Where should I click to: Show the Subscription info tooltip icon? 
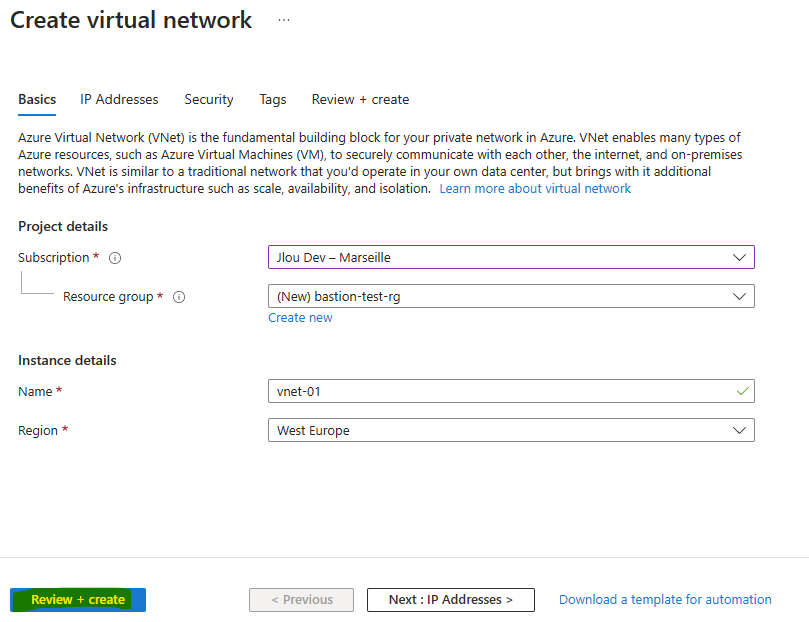tap(115, 258)
